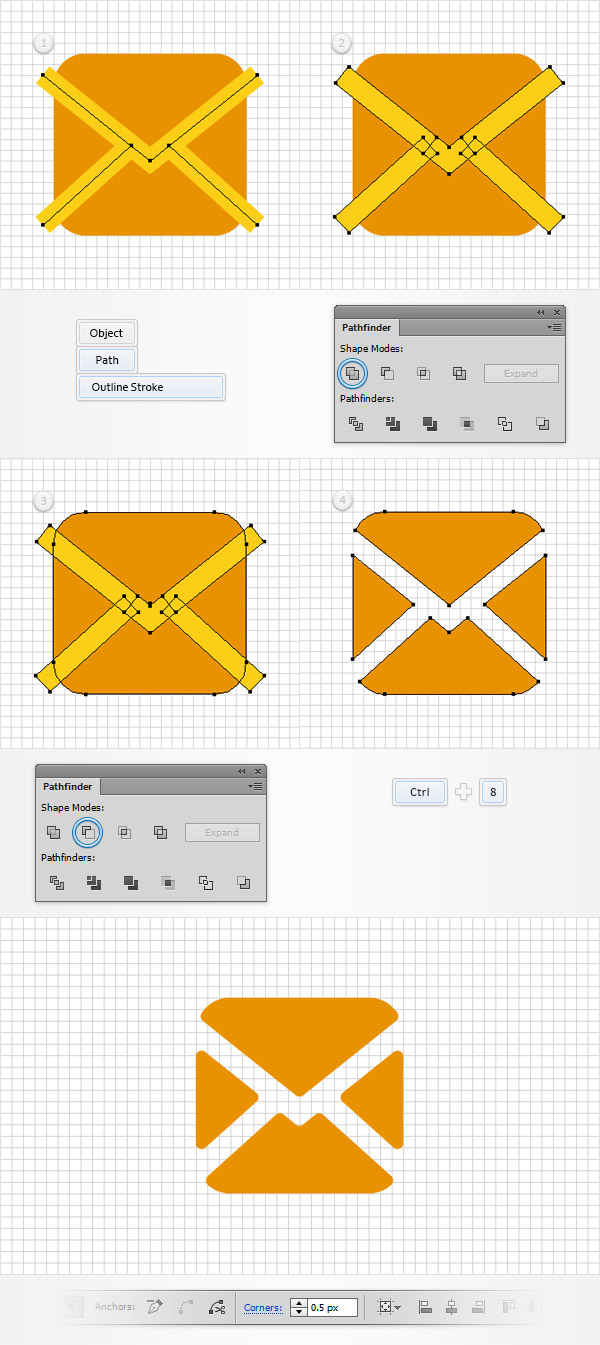Click Exclude in the Pathfinder panel with Minus Front highlighted

pyautogui.click(x=160, y=832)
